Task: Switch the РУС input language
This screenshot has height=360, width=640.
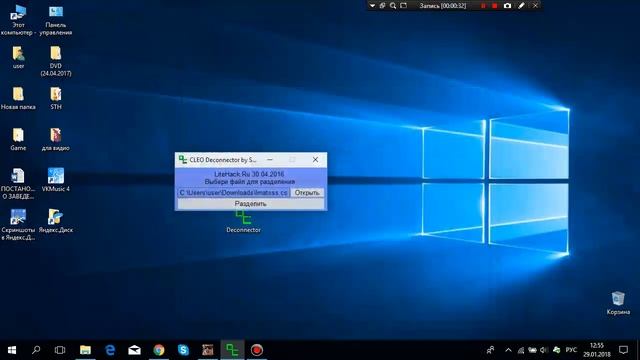Action: [571, 350]
